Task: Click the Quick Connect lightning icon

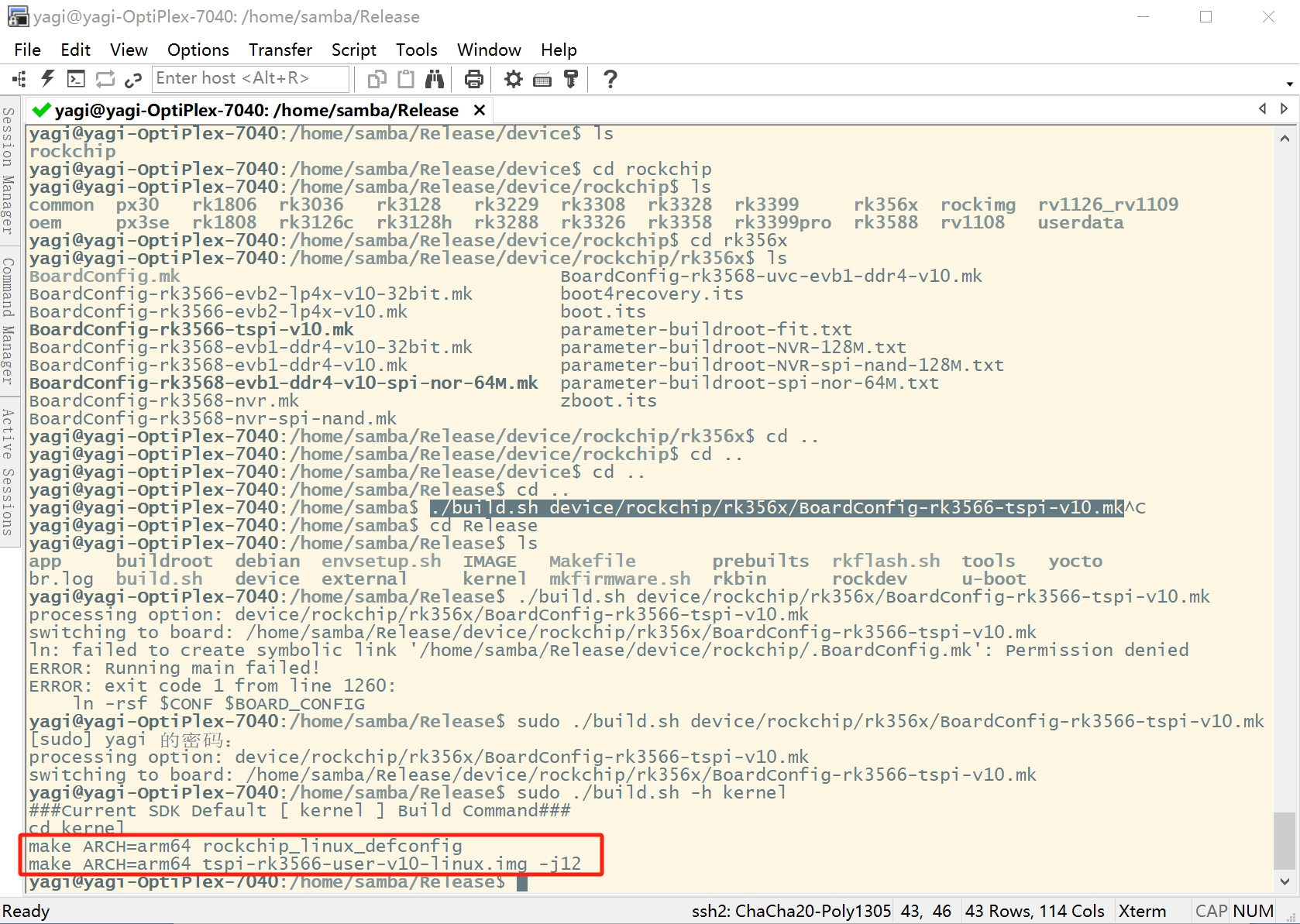Action: (x=48, y=79)
